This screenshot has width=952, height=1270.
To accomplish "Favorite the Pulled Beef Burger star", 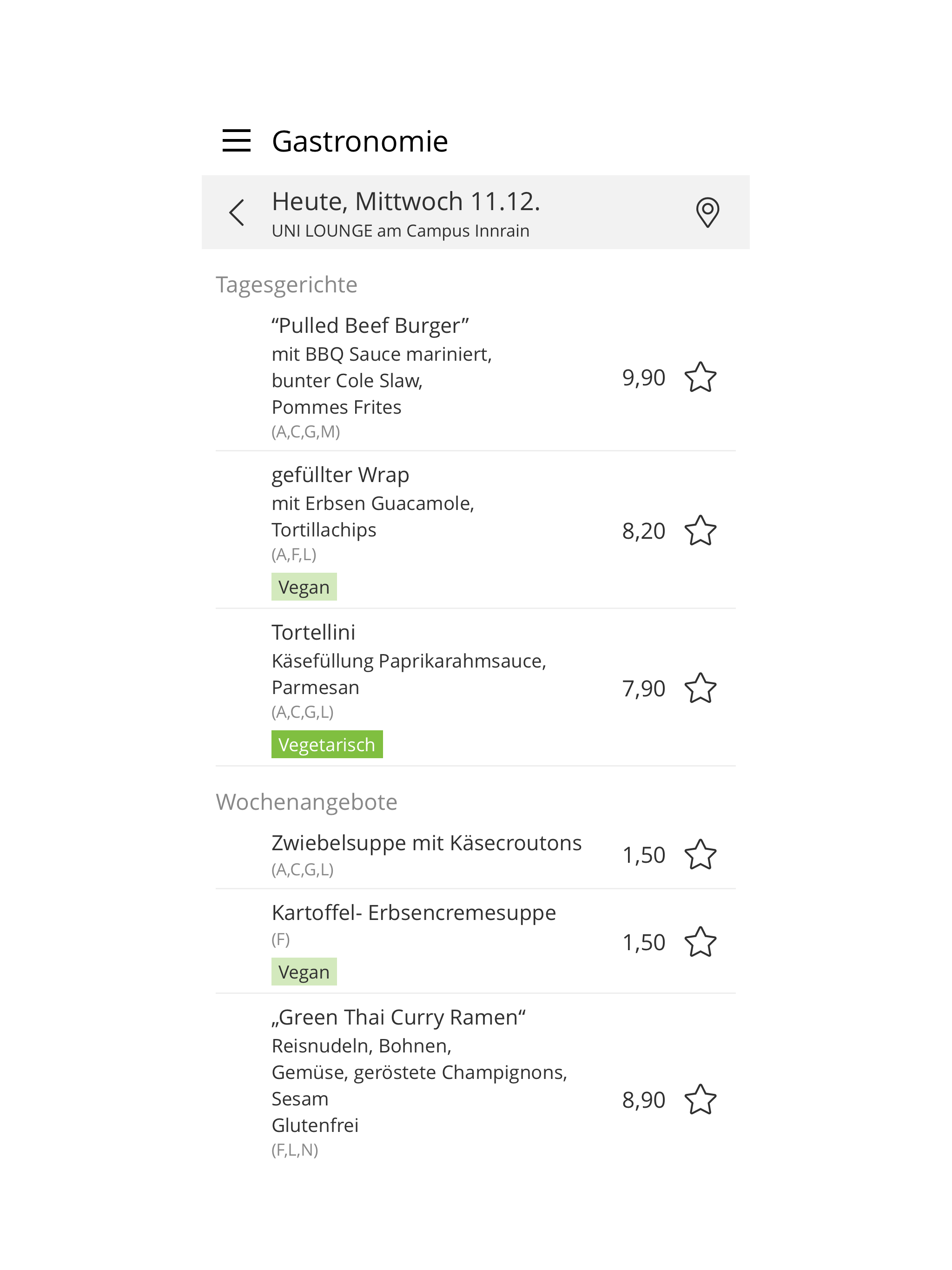I will [700, 378].
